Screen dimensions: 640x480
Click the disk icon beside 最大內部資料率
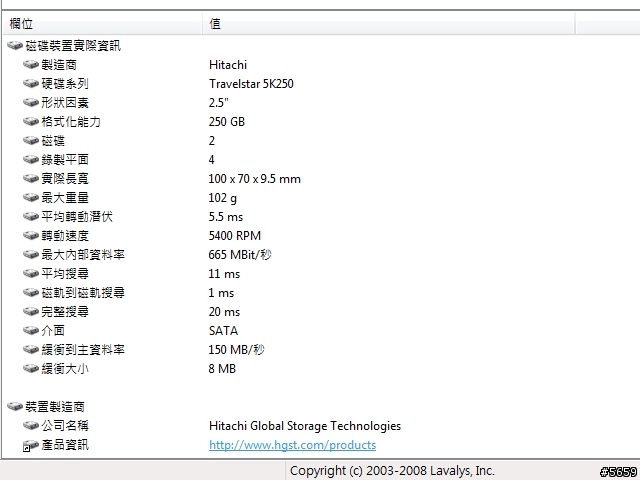(x=31, y=255)
